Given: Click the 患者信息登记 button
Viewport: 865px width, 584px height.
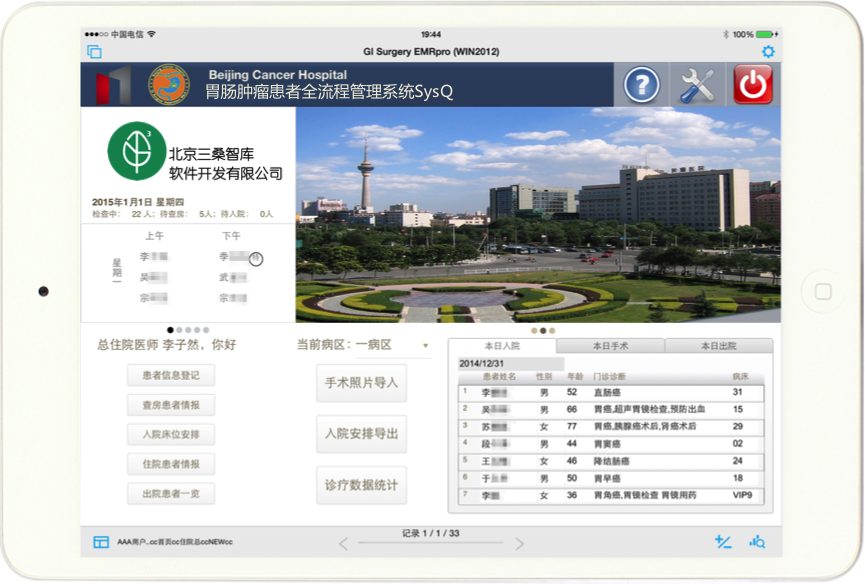Looking at the screenshot, I should click(x=171, y=376).
